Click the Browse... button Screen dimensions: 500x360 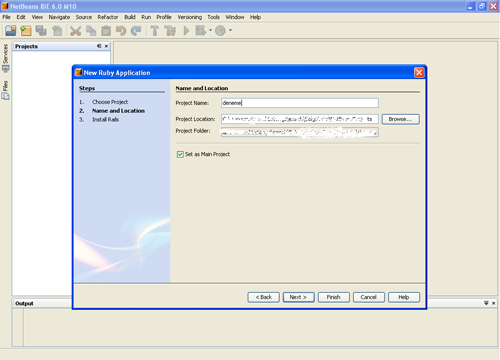[400, 119]
